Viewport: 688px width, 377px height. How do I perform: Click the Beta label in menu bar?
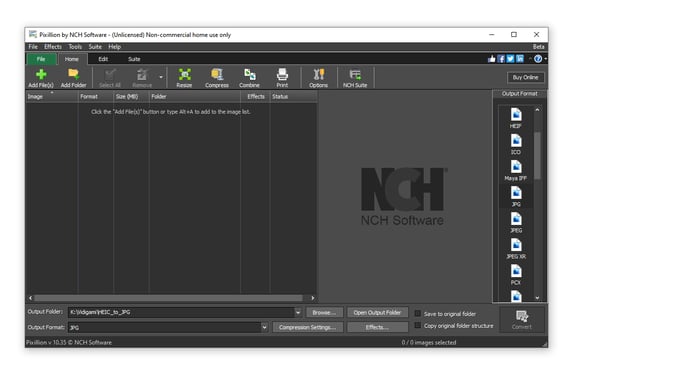click(539, 47)
